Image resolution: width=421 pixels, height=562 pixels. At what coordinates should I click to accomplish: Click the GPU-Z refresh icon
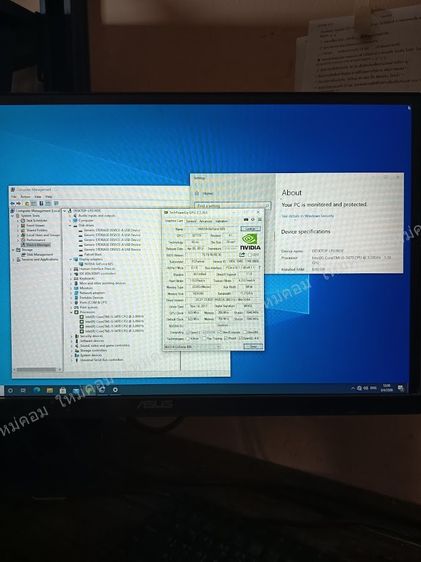point(253,220)
